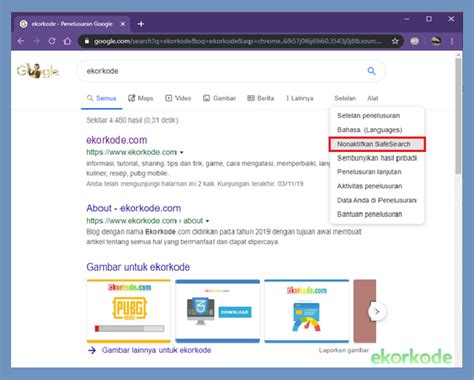Select Data Anda di Penelusuran
This screenshot has width=474, height=380.
[x=377, y=200]
